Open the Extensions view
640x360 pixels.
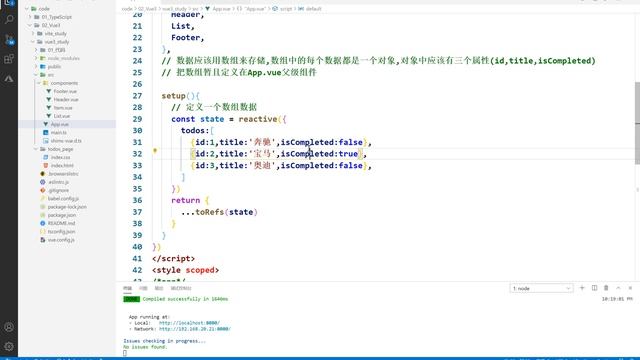(x=9, y=59)
